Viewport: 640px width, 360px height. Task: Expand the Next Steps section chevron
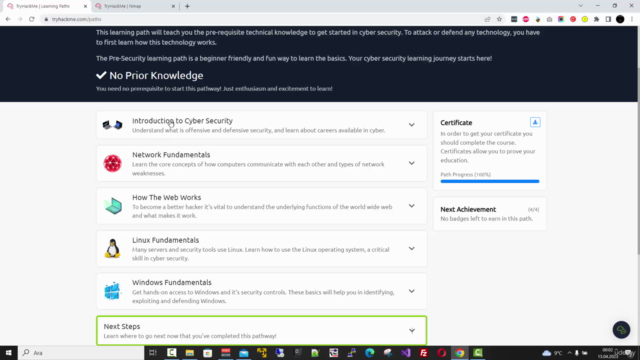(412, 331)
